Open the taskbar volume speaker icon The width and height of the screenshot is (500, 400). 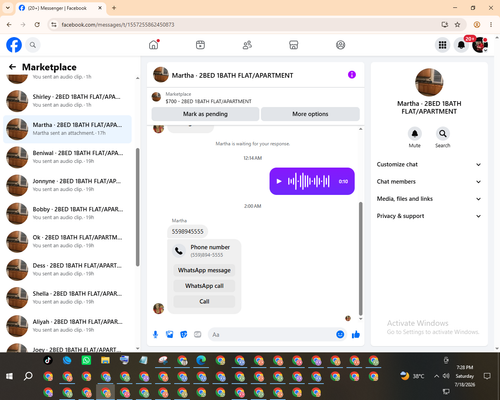tap(446, 376)
